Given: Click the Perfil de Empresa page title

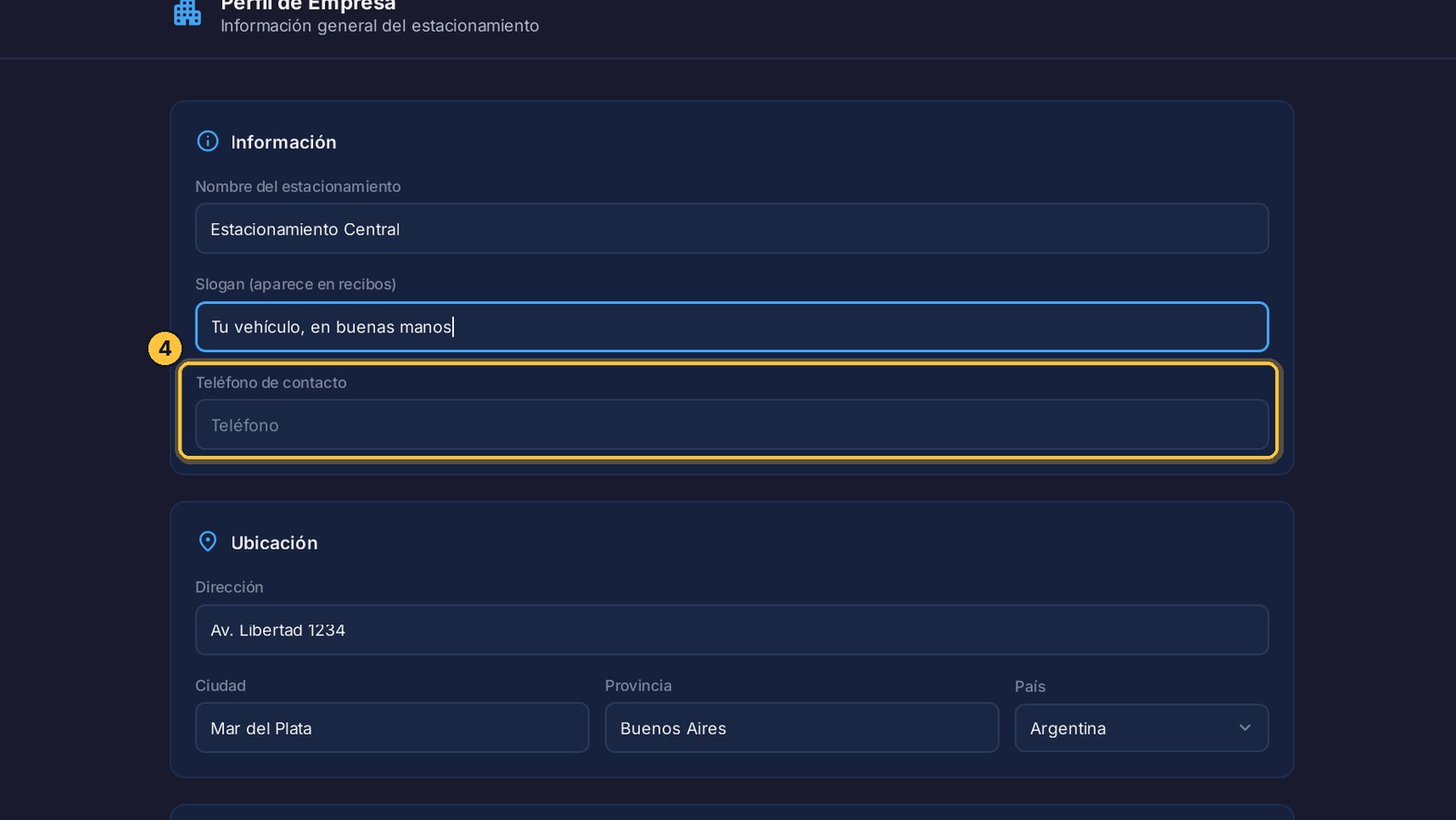Looking at the screenshot, I should [308, 5].
